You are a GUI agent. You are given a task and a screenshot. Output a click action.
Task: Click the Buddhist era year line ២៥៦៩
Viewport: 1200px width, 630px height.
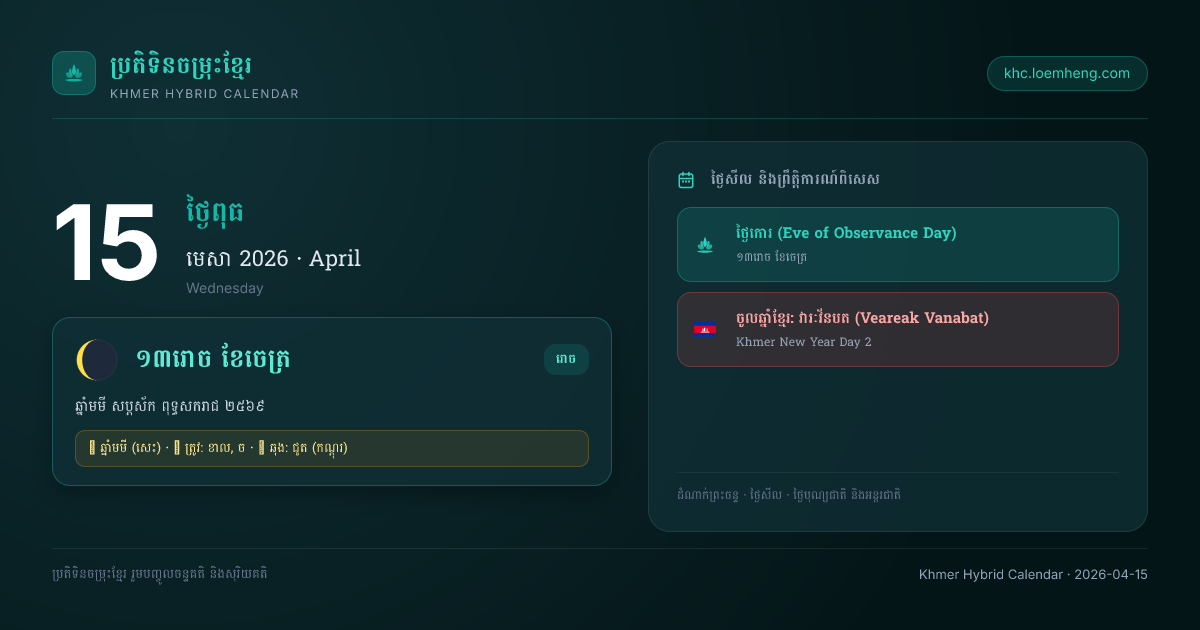175,406
